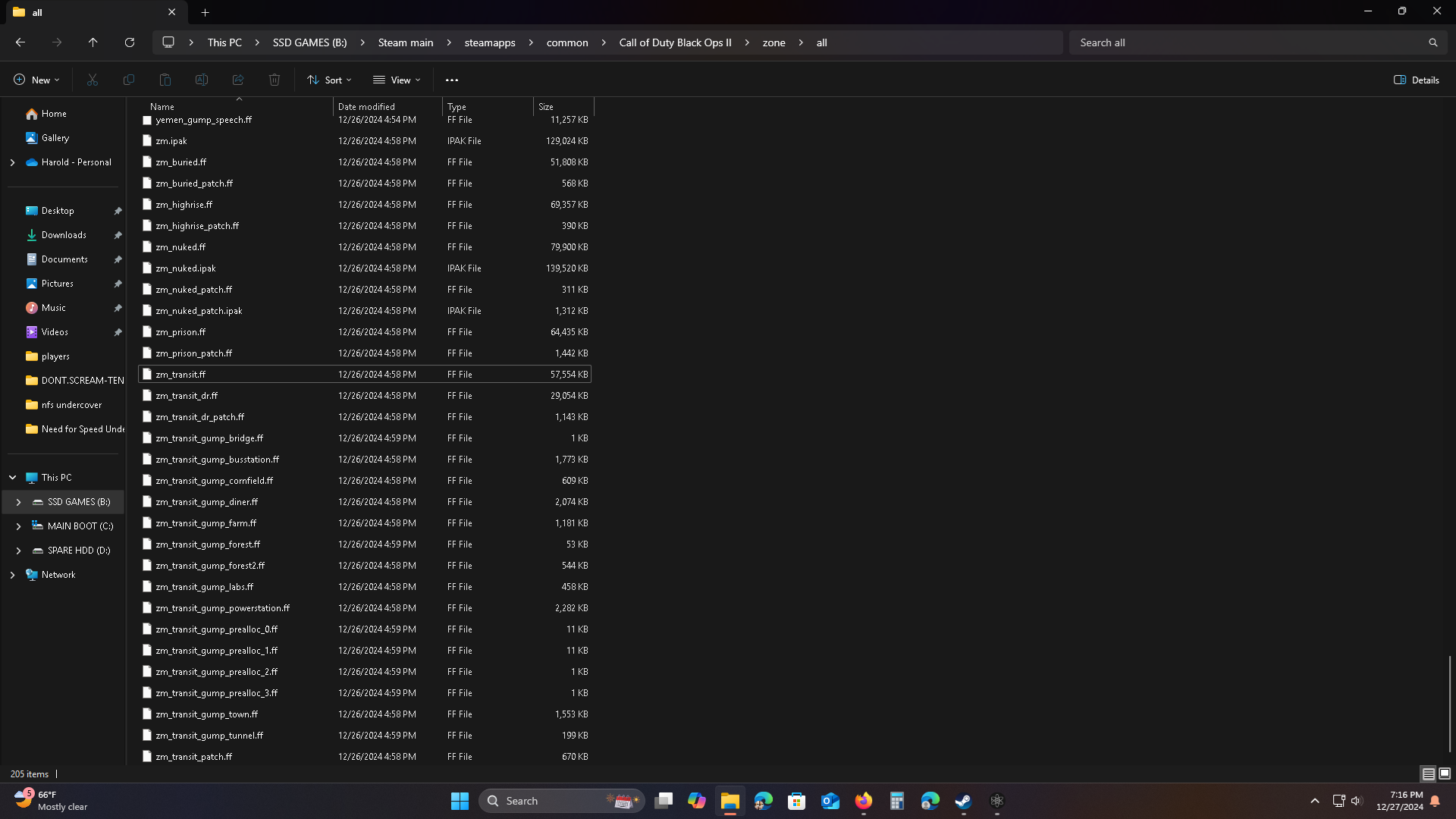Viewport: 1456px width, 819px height.
Task: Click 'This PC' in the address breadcrumb
Action: [224, 42]
